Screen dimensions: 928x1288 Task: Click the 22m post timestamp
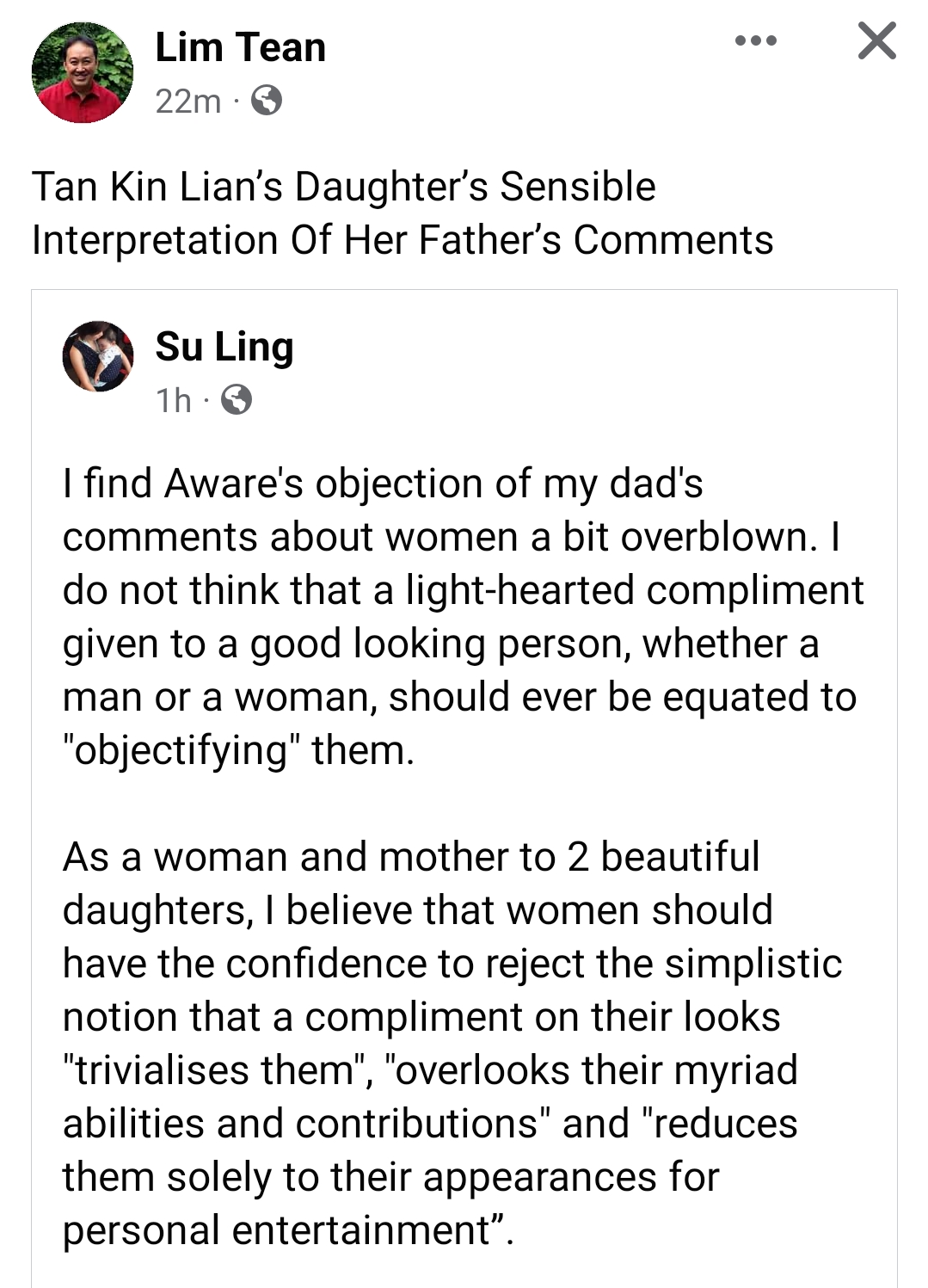tap(187, 102)
